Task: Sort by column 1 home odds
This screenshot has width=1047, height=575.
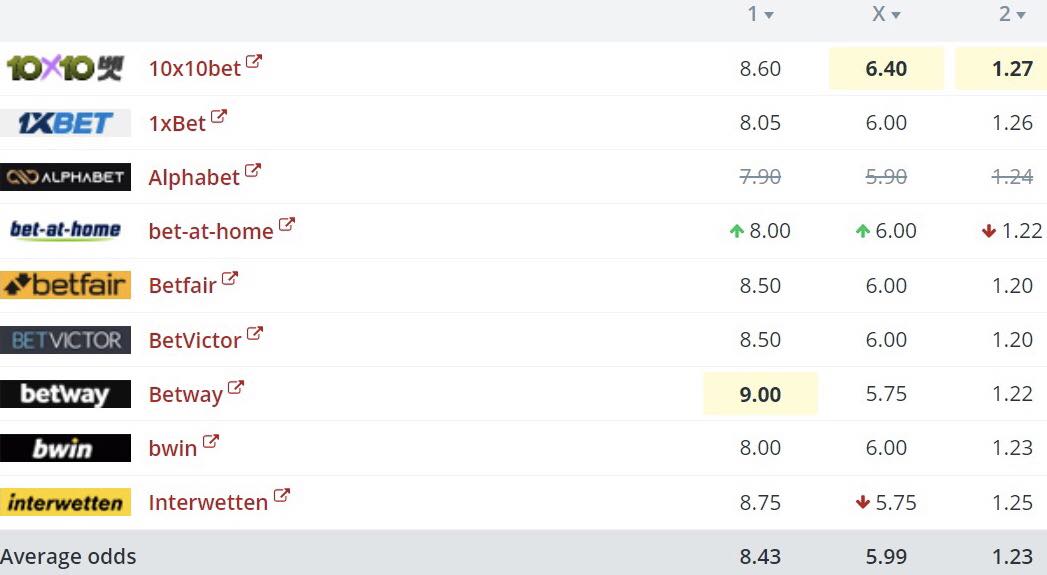Action: pos(760,15)
